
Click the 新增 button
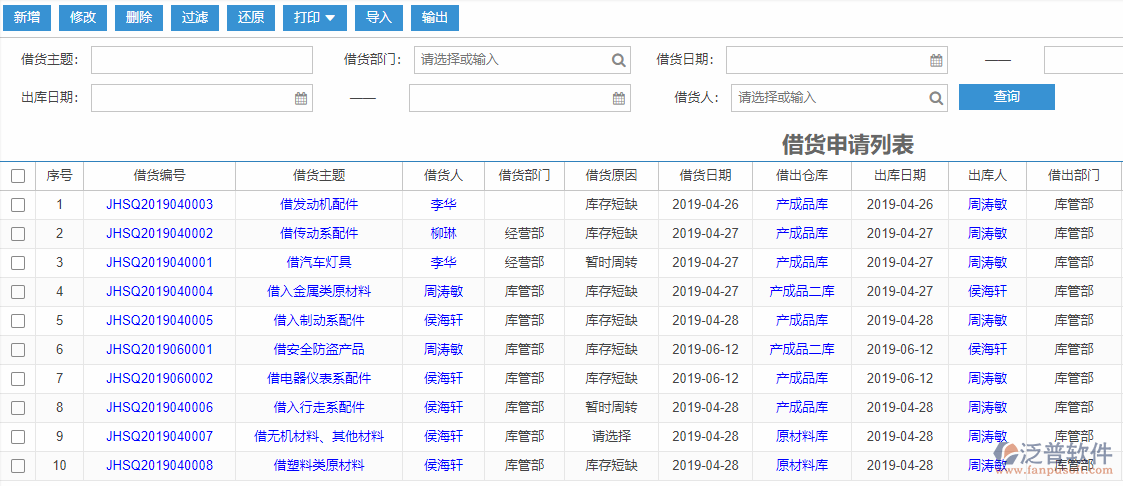[x=27, y=18]
